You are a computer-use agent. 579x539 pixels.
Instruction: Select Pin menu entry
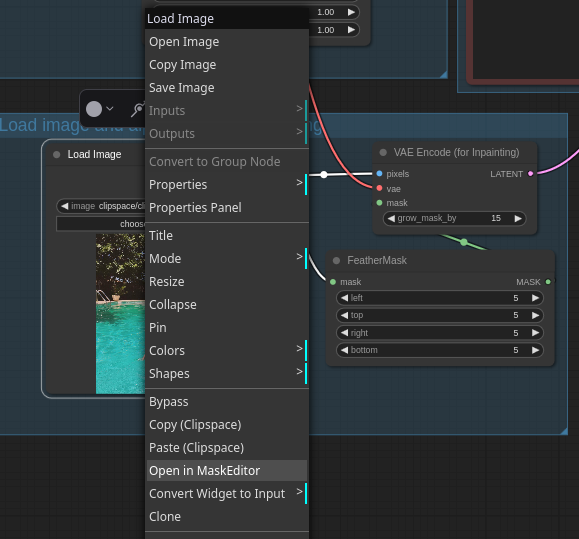pos(227,327)
